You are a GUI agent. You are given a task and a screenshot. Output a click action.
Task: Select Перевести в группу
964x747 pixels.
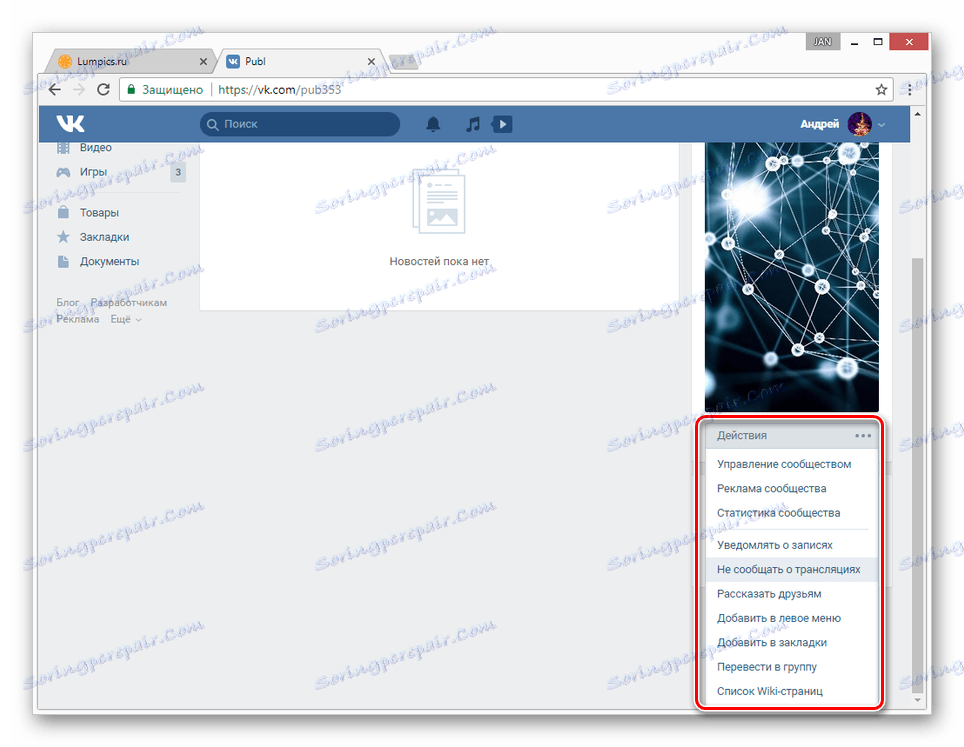coord(767,667)
